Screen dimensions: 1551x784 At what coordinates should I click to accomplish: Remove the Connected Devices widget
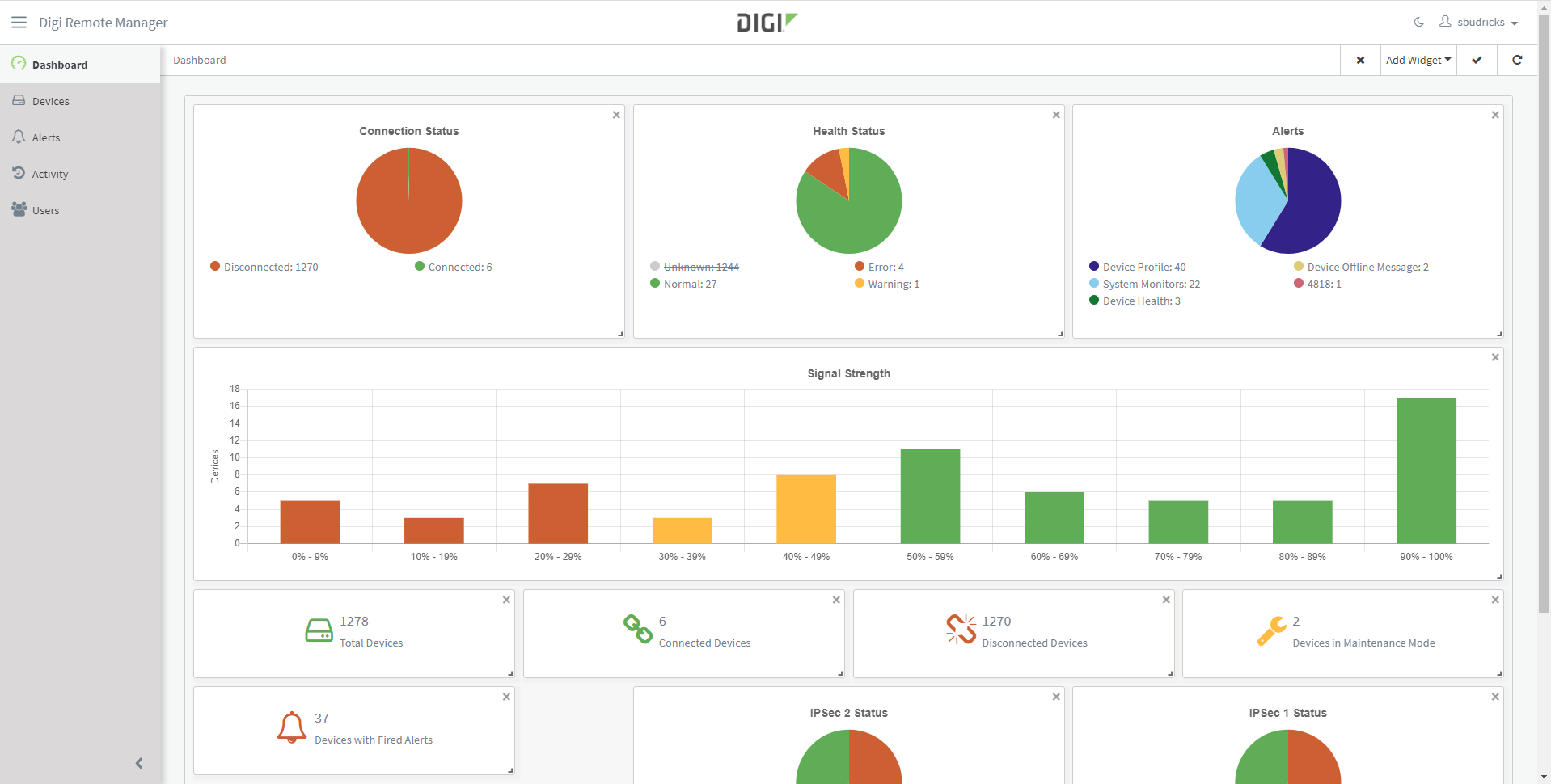(836, 600)
